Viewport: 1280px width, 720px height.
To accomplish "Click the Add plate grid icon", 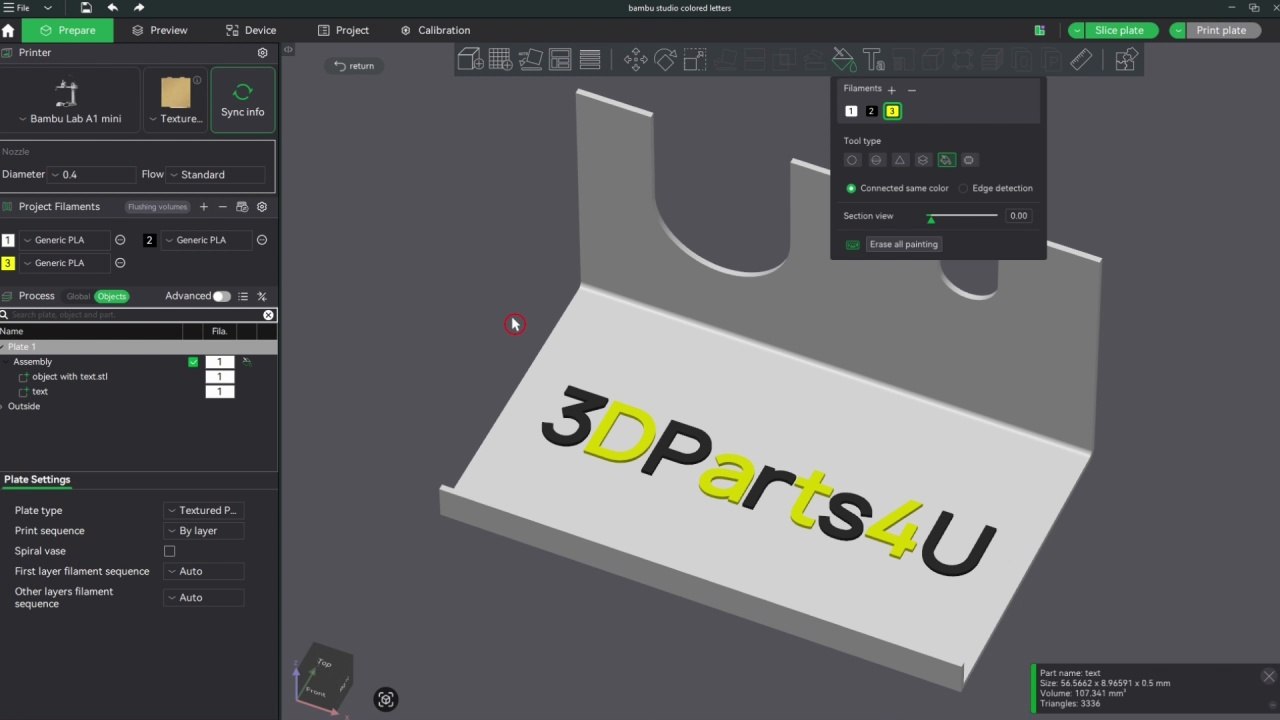I will coord(500,60).
